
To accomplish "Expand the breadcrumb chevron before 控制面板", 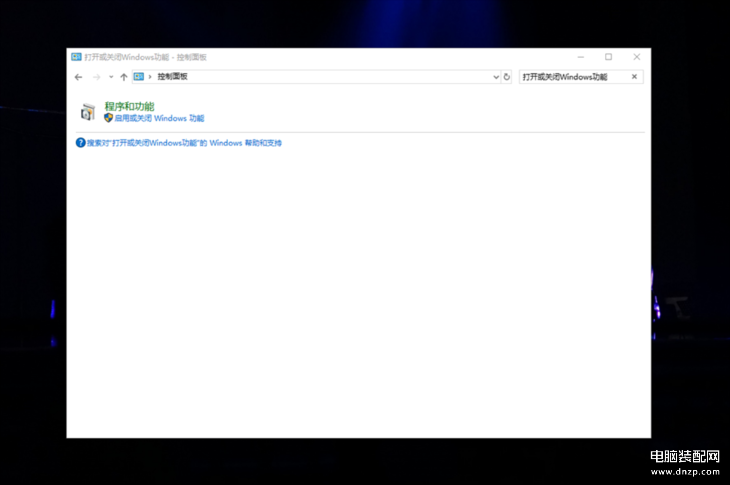I will (150, 77).
